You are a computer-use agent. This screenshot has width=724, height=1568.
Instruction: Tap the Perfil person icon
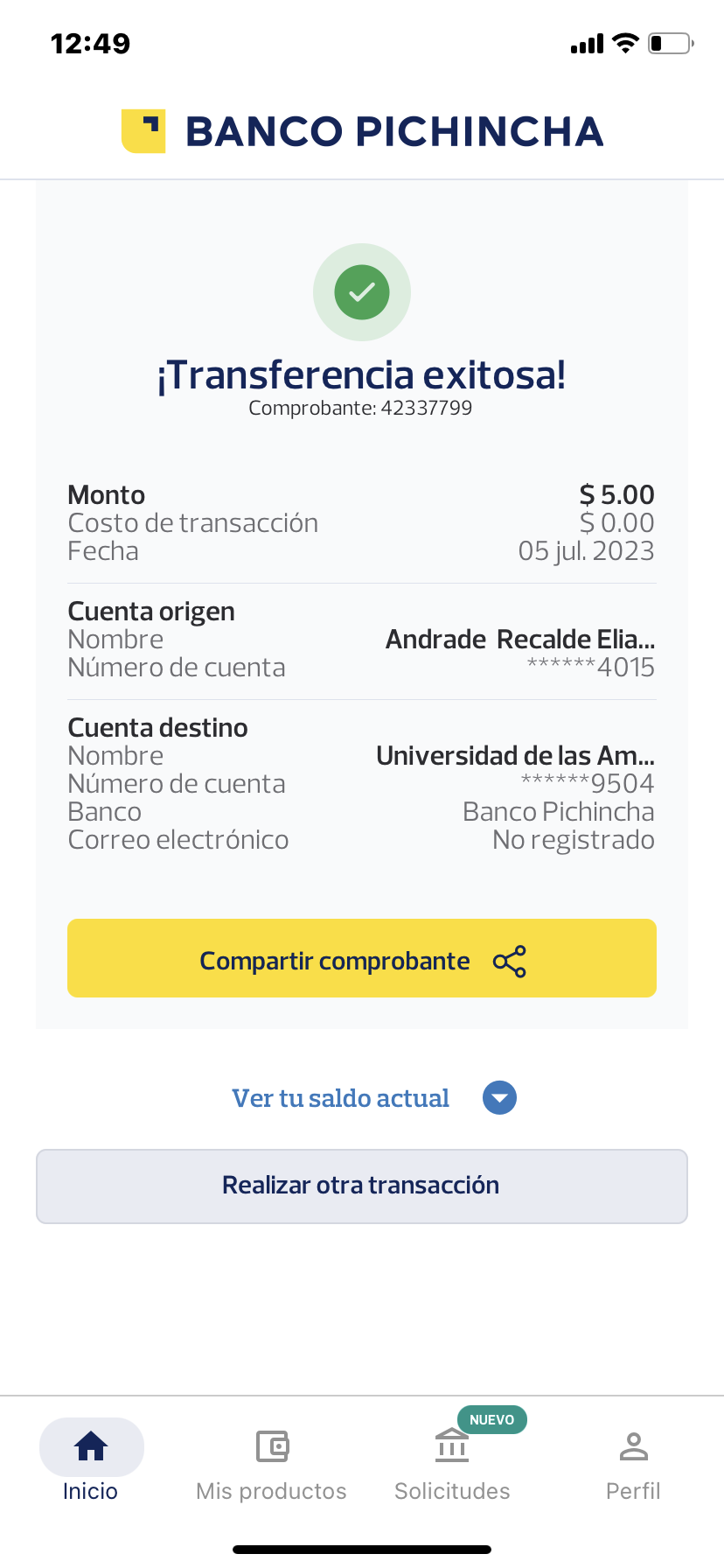633,1446
